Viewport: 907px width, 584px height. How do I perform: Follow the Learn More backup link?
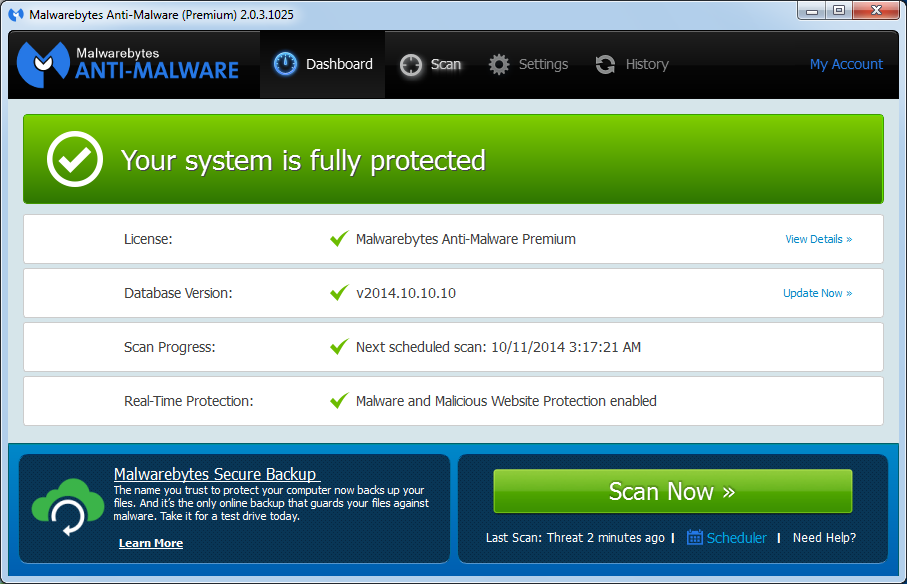(x=151, y=543)
